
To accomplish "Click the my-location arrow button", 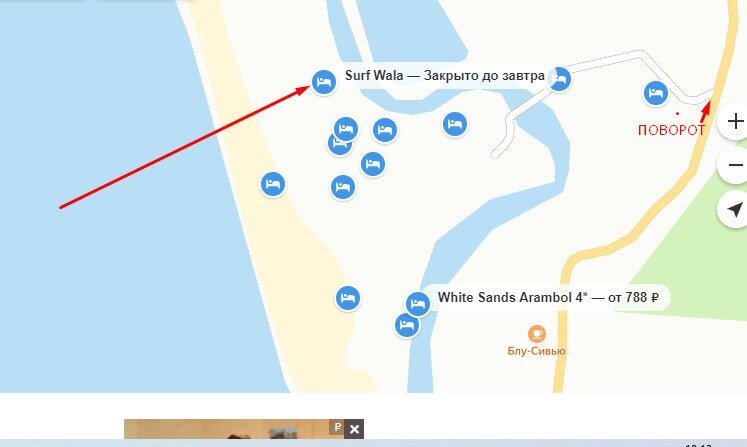I will pyautogui.click(x=735, y=209).
